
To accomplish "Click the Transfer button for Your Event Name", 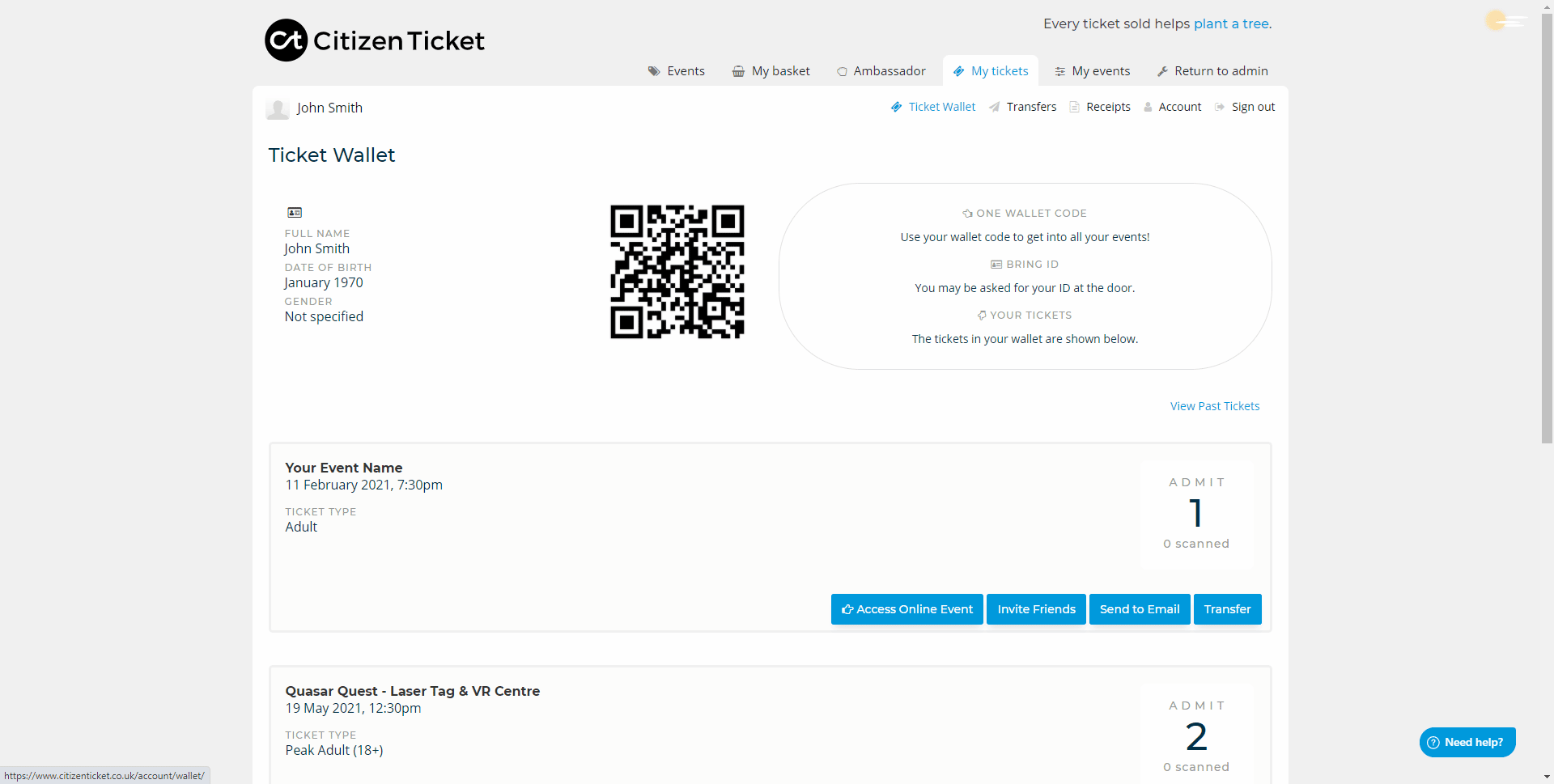I will pos(1227,609).
